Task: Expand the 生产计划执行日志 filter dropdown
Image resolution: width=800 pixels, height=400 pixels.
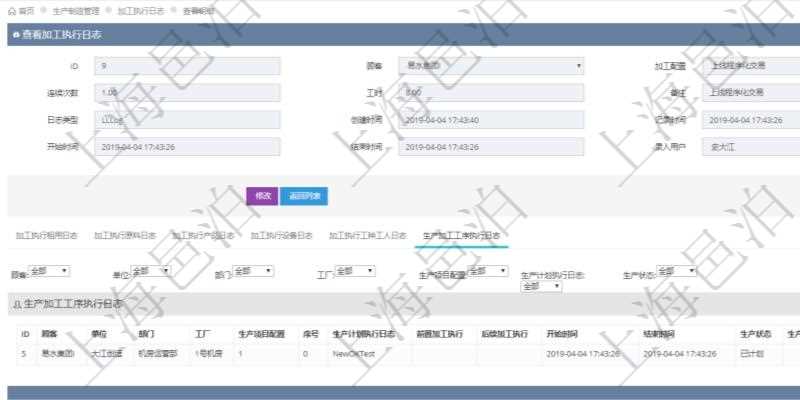Action: pos(540,286)
